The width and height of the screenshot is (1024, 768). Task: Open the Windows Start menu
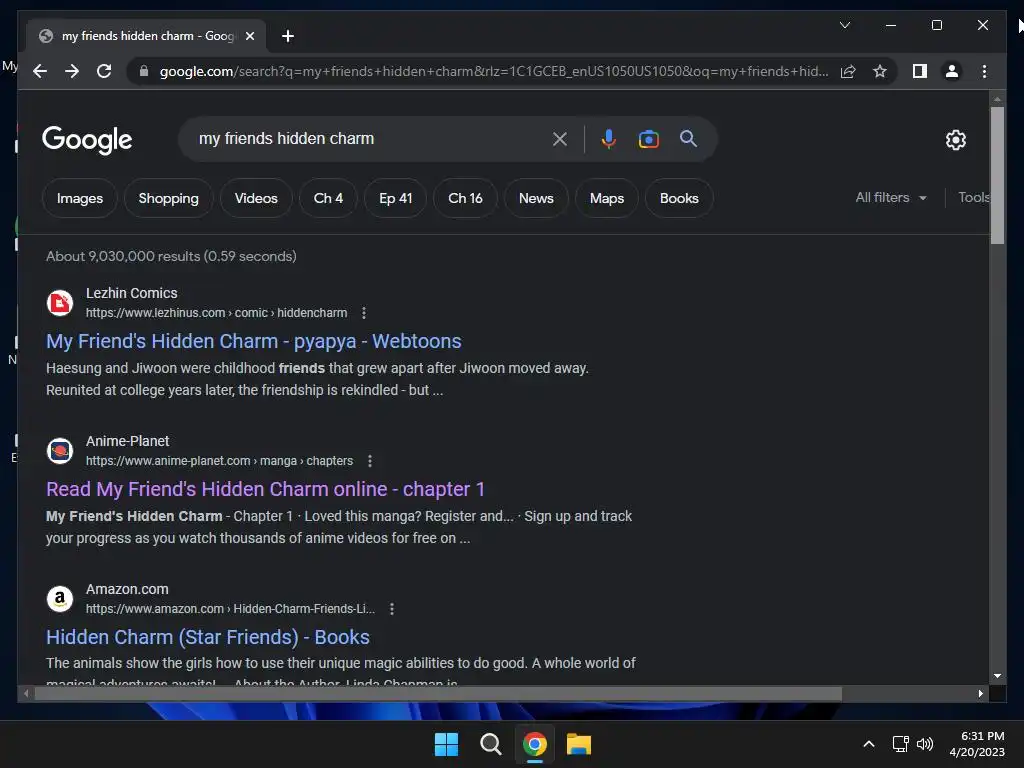(x=447, y=744)
